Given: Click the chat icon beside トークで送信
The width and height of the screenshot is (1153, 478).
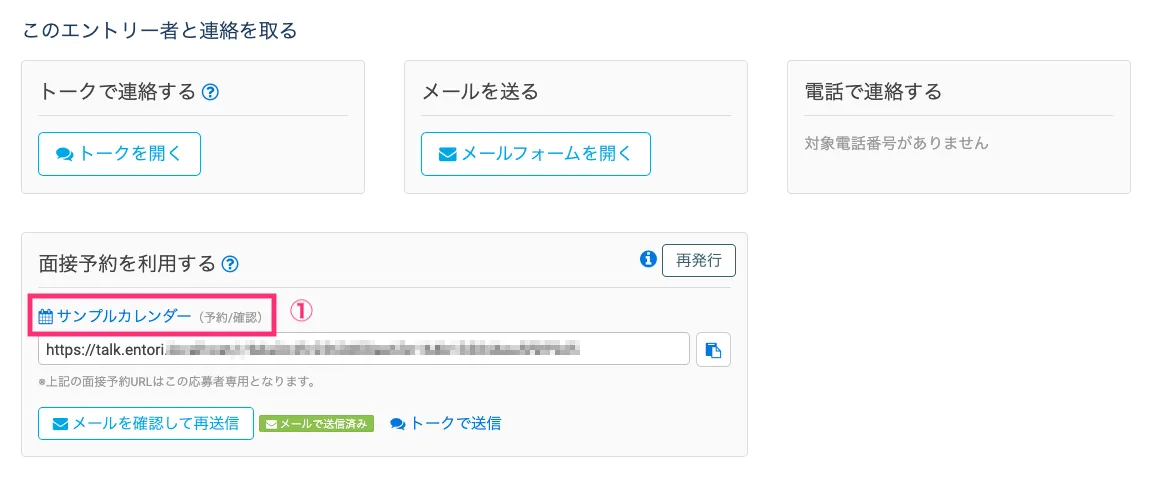Looking at the screenshot, I should click(397, 424).
